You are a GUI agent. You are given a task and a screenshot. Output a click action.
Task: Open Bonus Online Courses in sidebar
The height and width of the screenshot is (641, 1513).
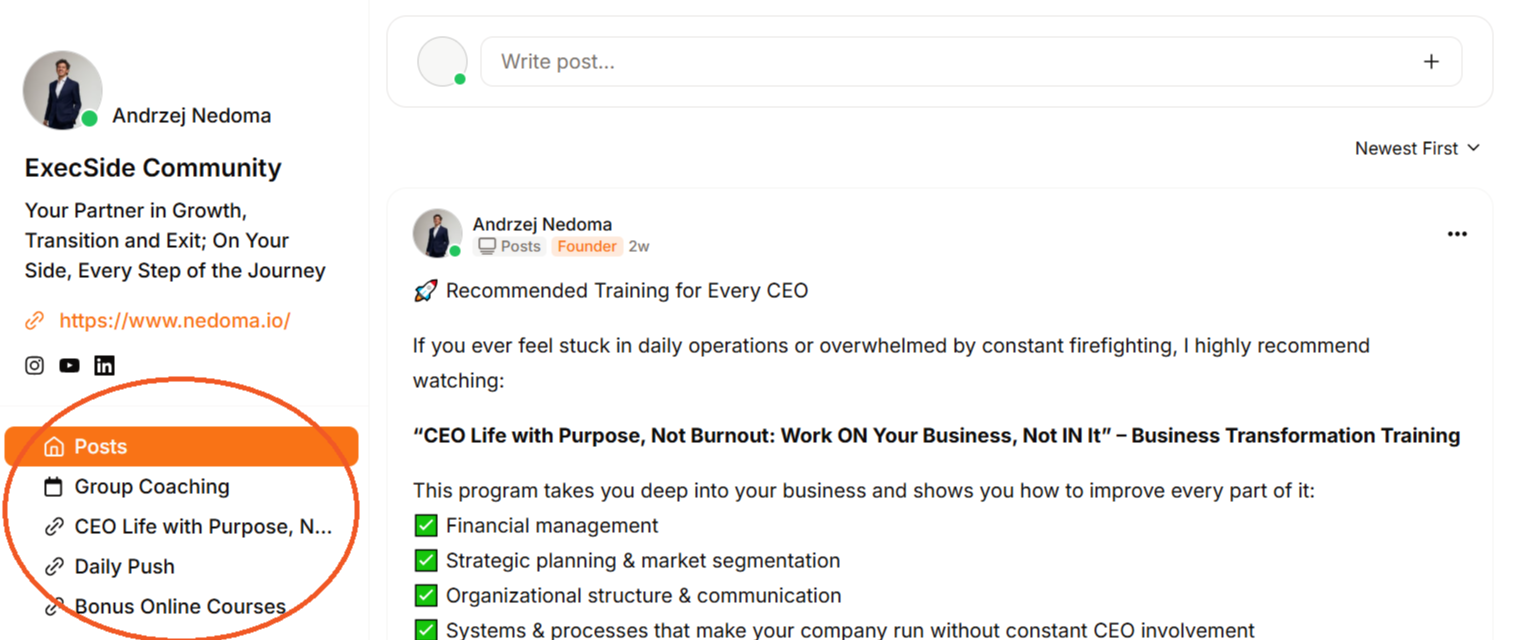point(180,607)
